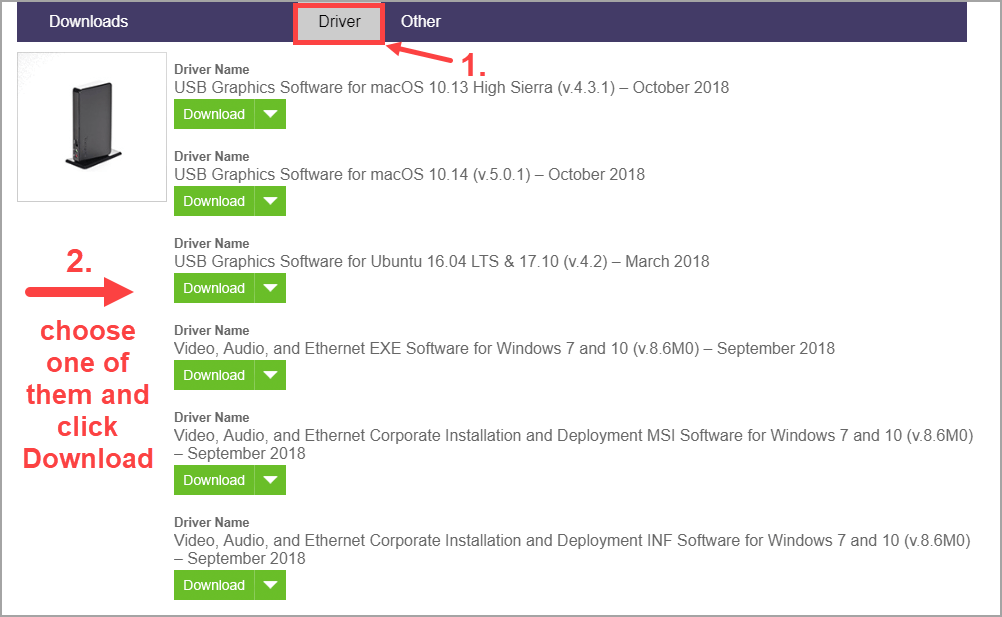Select the Windows EXE driver name text
This screenshot has width=1002, height=617.
(x=501, y=348)
